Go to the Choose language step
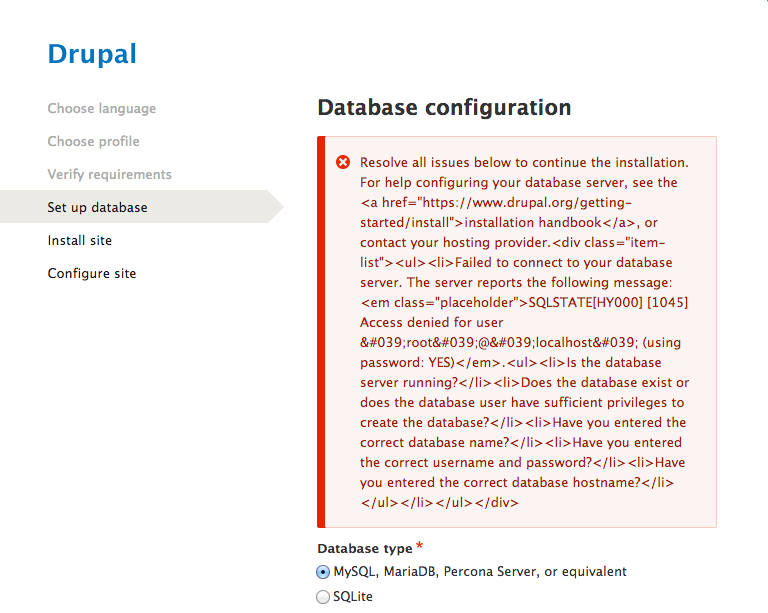This screenshot has width=768, height=613. point(102,108)
